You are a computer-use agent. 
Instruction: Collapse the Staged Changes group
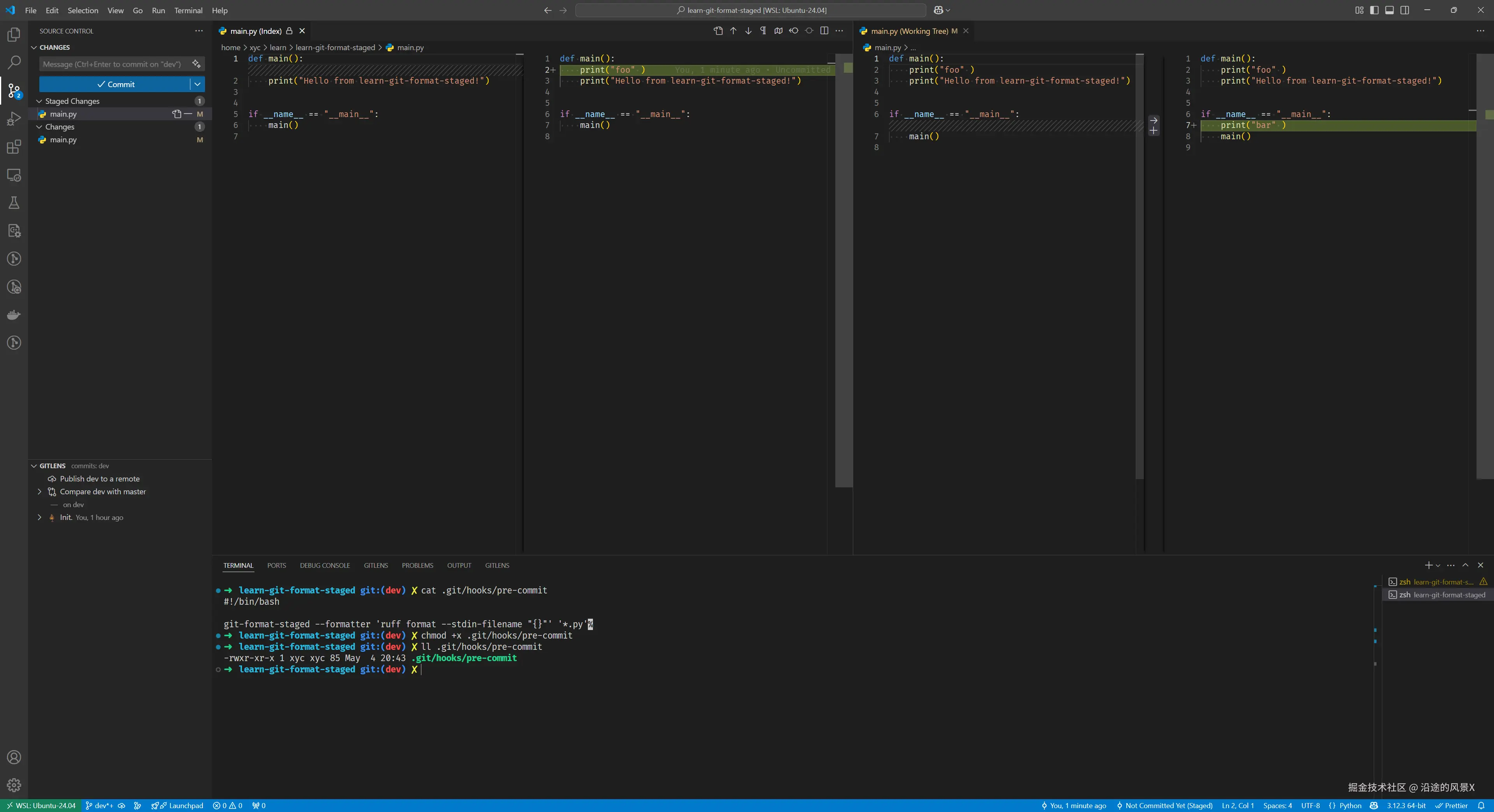click(x=39, y=101)
